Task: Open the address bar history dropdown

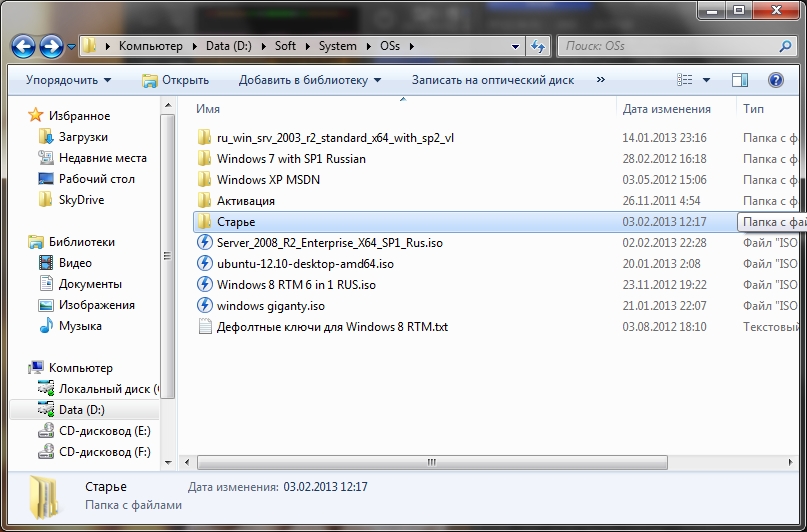Action: click(515, 46)
